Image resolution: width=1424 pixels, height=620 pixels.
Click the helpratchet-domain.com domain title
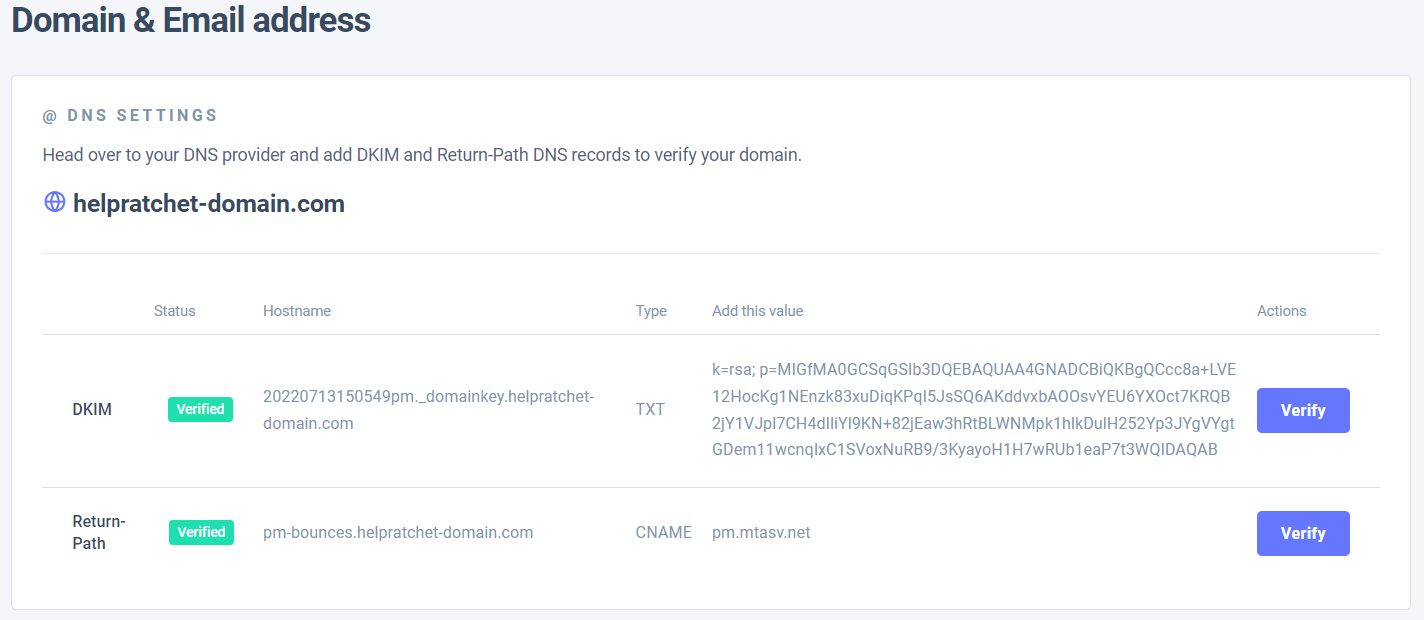click(x=208, y=204)
